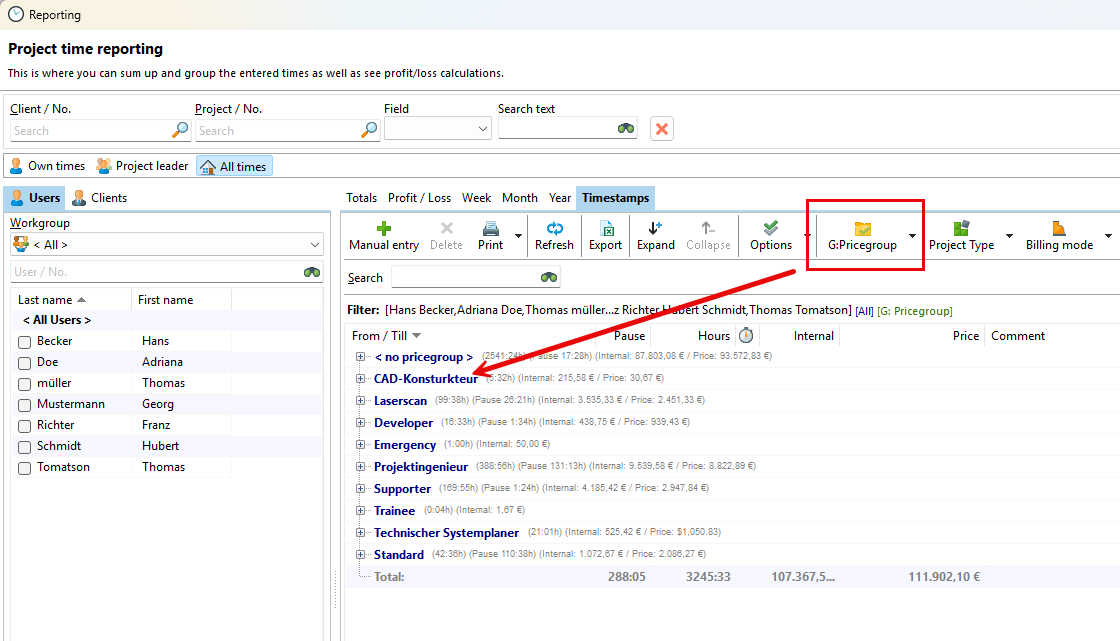Viewport: 1120px width, 641px height.
Task: Expand the Laserscan pricegroup row
Action: click(x=361, y=401)
